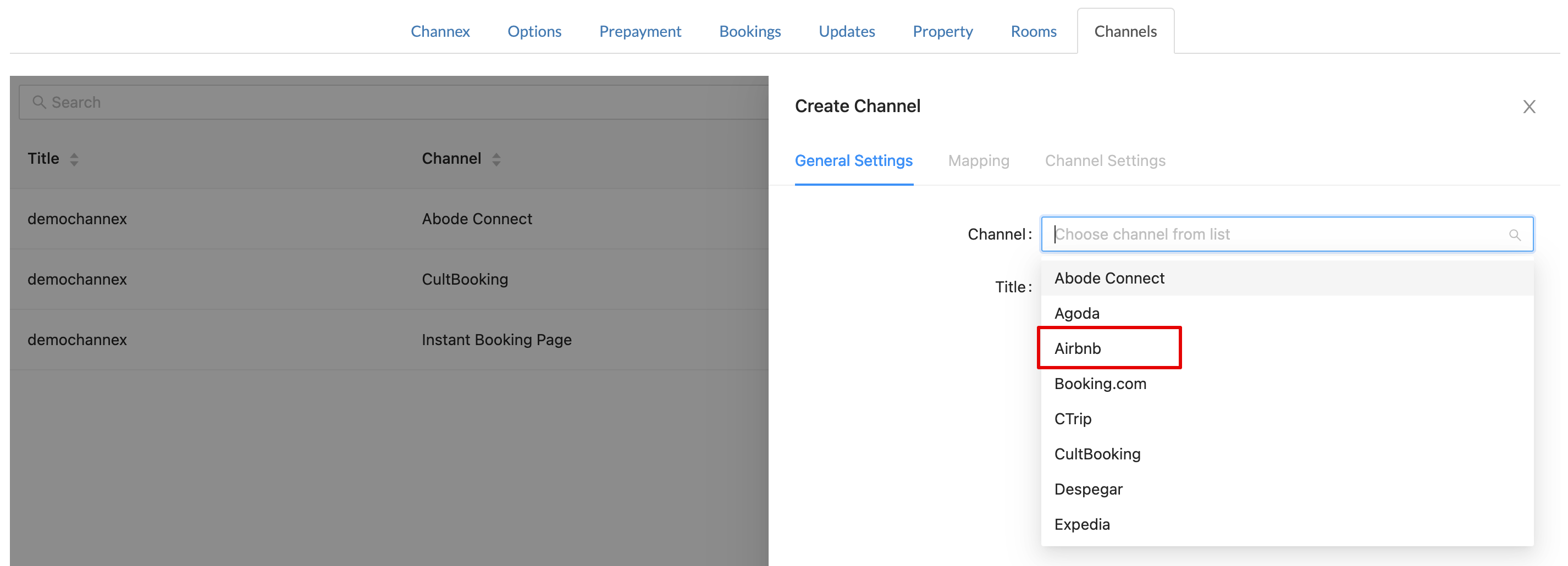Open the Channel Settings tab
The width and height of the screenshot is (1568, 566).
point(1105,160)
